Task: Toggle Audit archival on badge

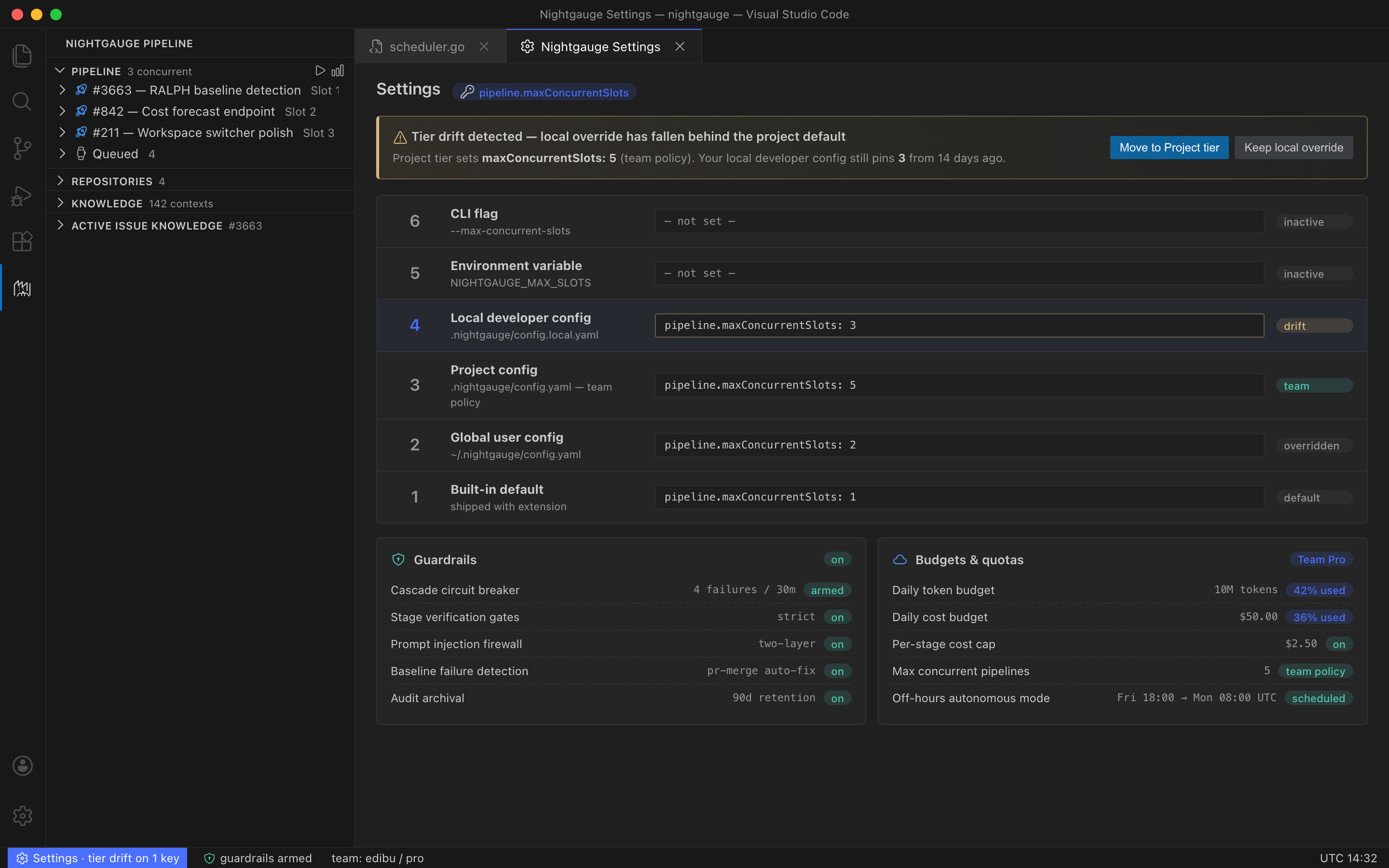Action: coord(837,698)
